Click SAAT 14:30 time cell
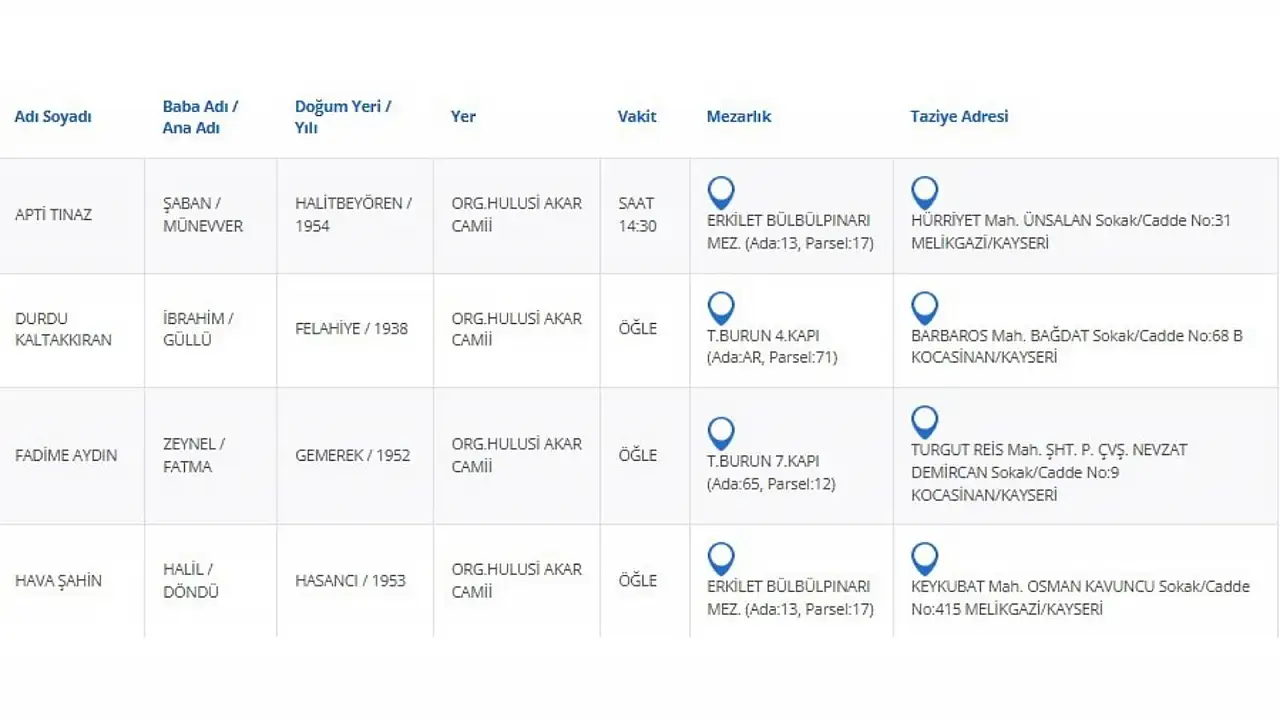The height and width of the screenshot is (723, 1280). [637, 214]
